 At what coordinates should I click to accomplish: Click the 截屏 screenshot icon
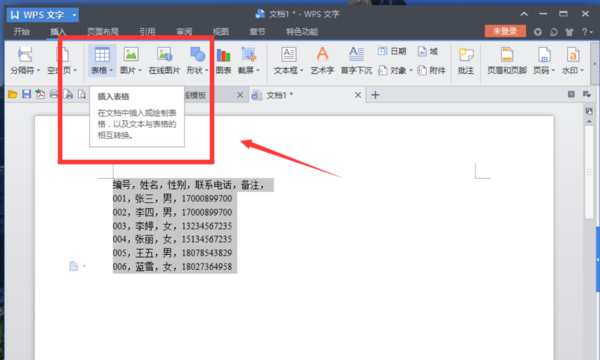tap(248, 54)
